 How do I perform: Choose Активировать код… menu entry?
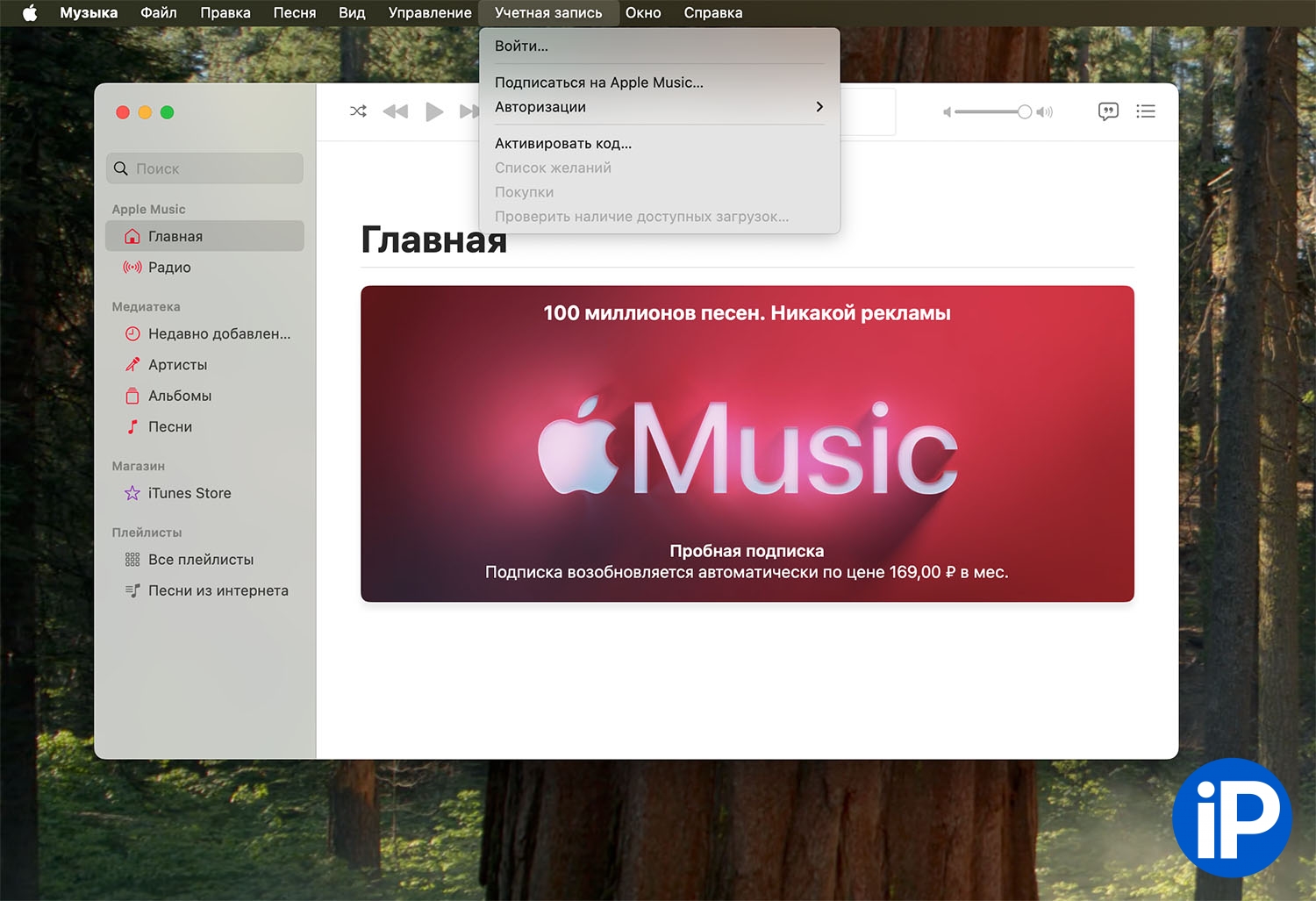[x=660, y=143]
